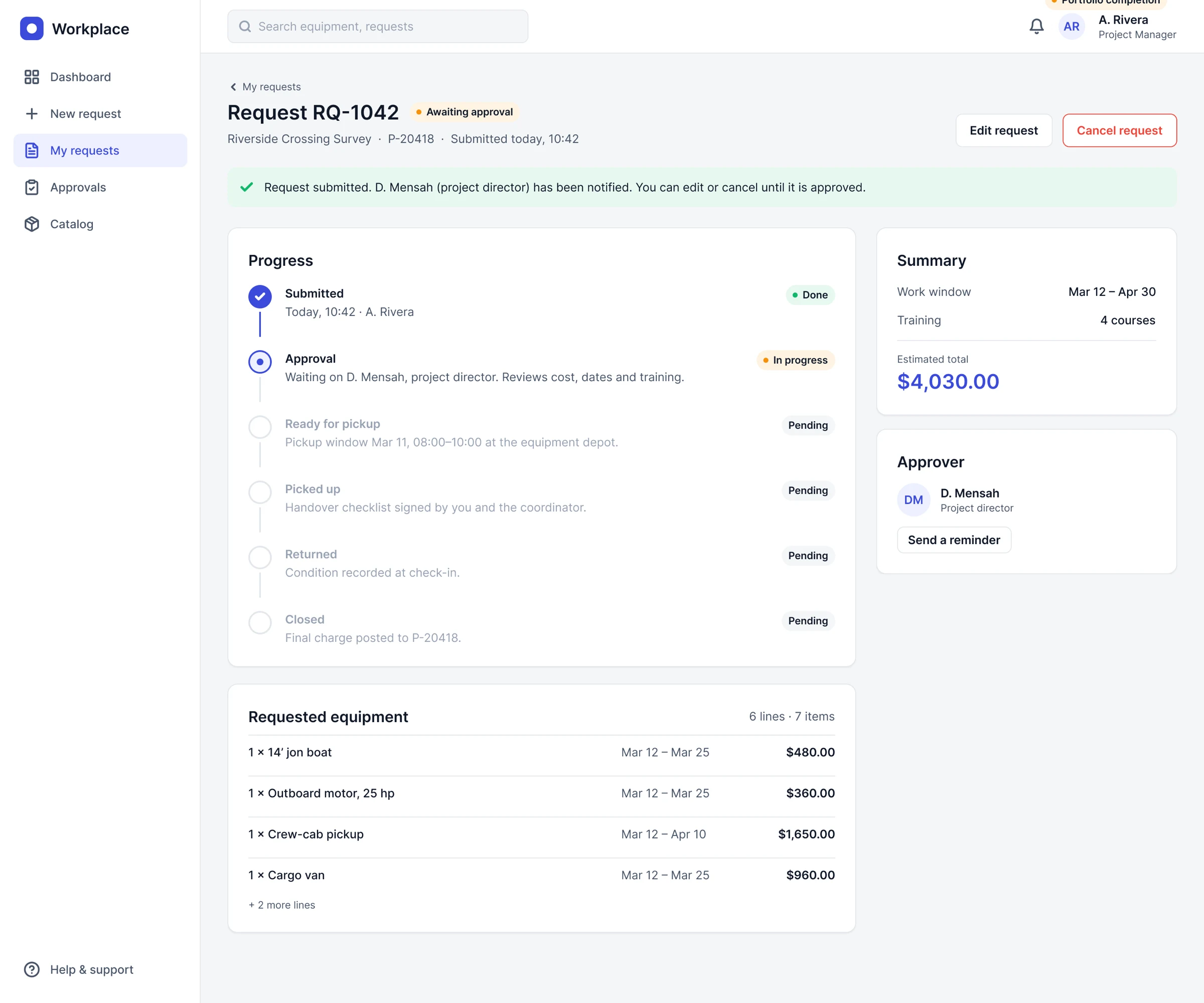Screen dimensions: 1204x1003
Task: Click the Returned step circle
Action: [x=260, y=557]
